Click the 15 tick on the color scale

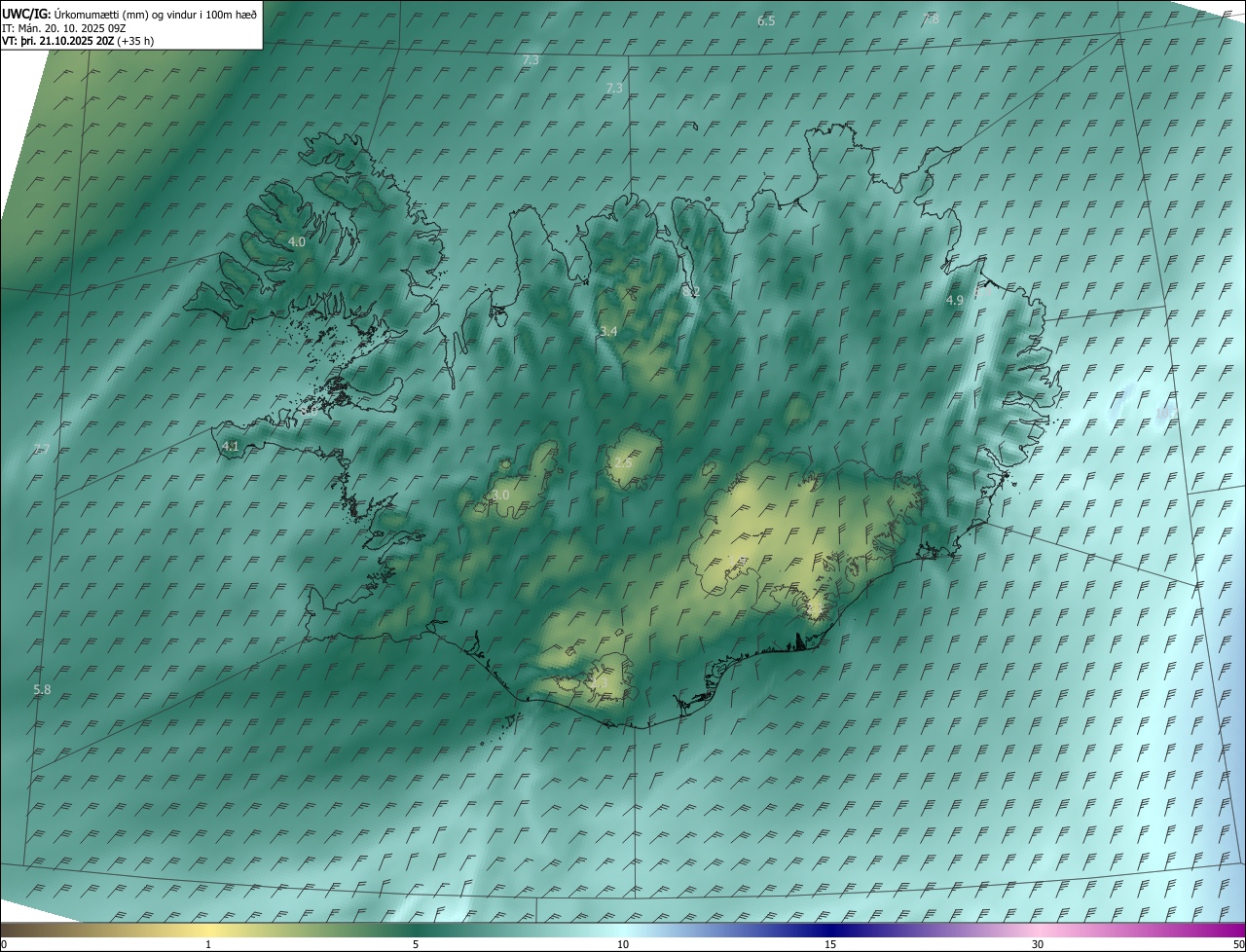click(830, 945)
